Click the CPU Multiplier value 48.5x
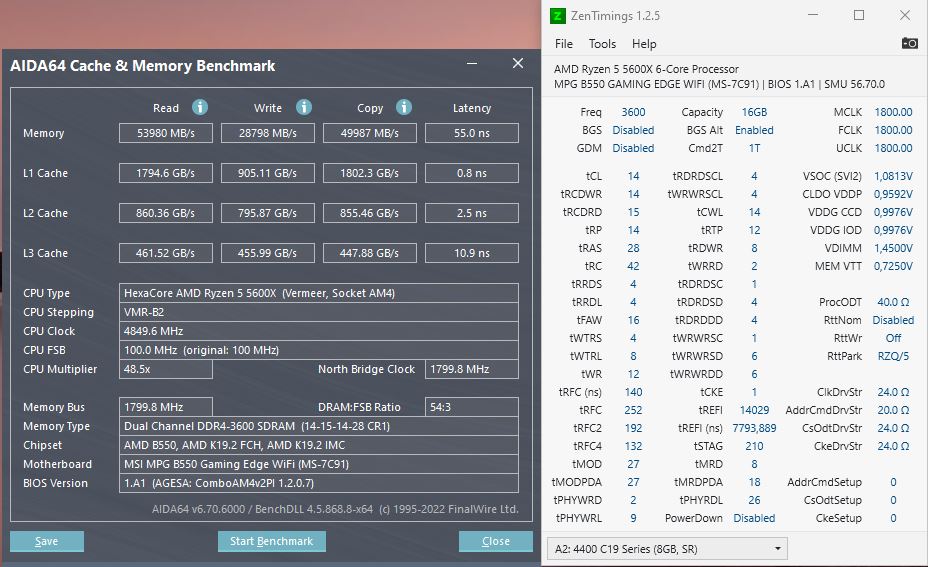Viewport: 928px width, 567px height. pyautogui.click(x=166, y=369)
